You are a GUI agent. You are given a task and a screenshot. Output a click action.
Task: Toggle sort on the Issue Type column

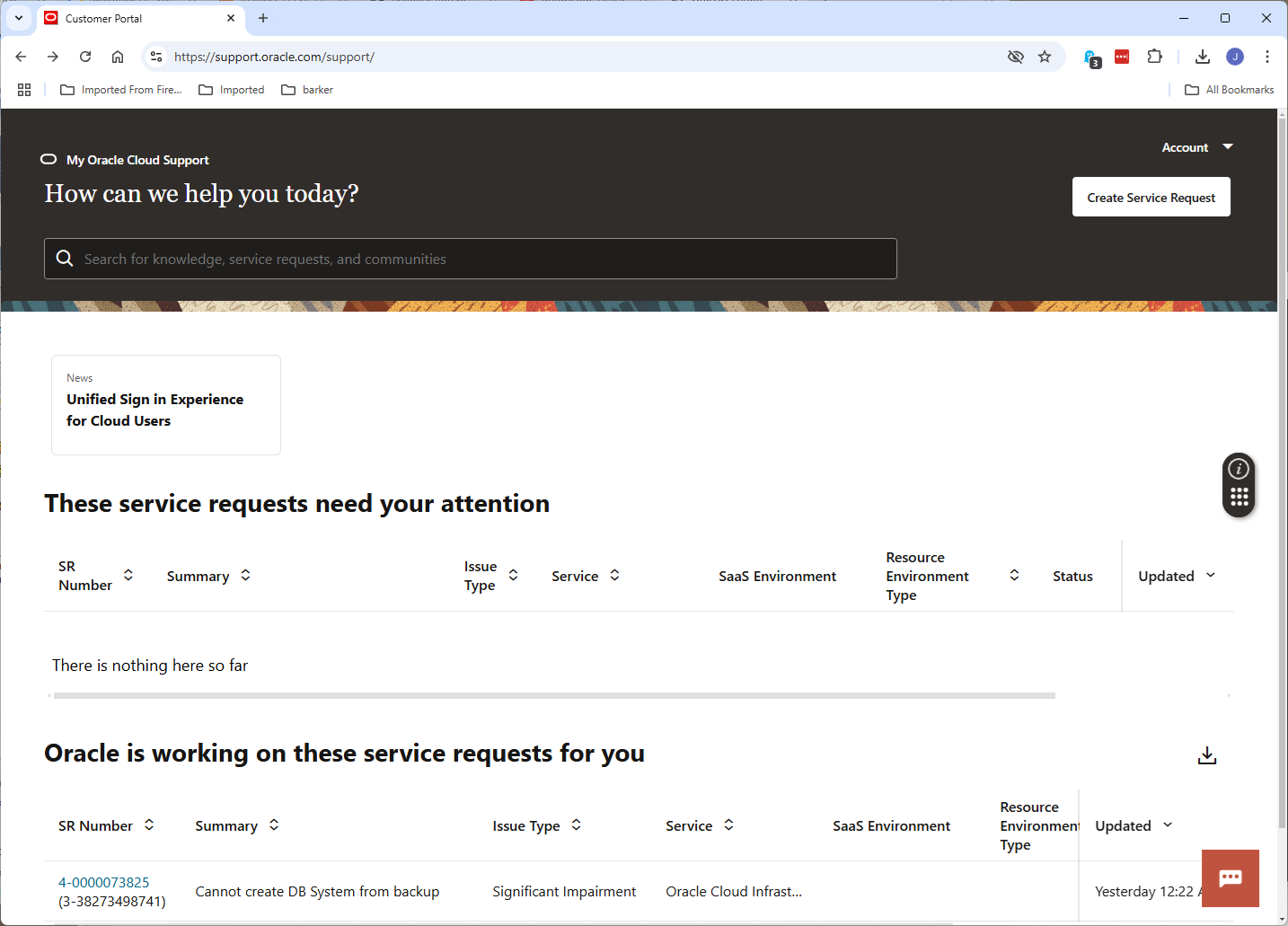point(513,575)
